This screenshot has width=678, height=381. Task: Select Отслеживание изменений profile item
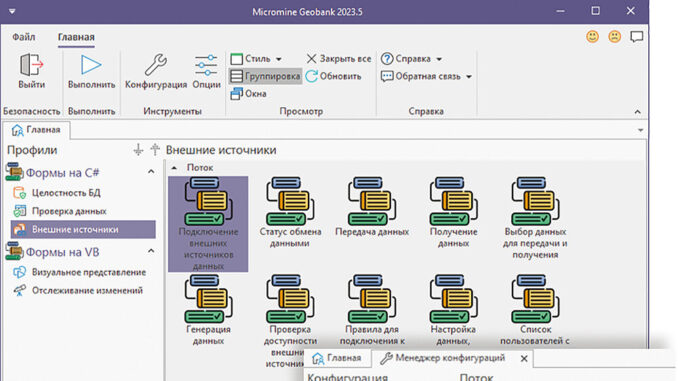pyautogui.click(x=83, y=291)
